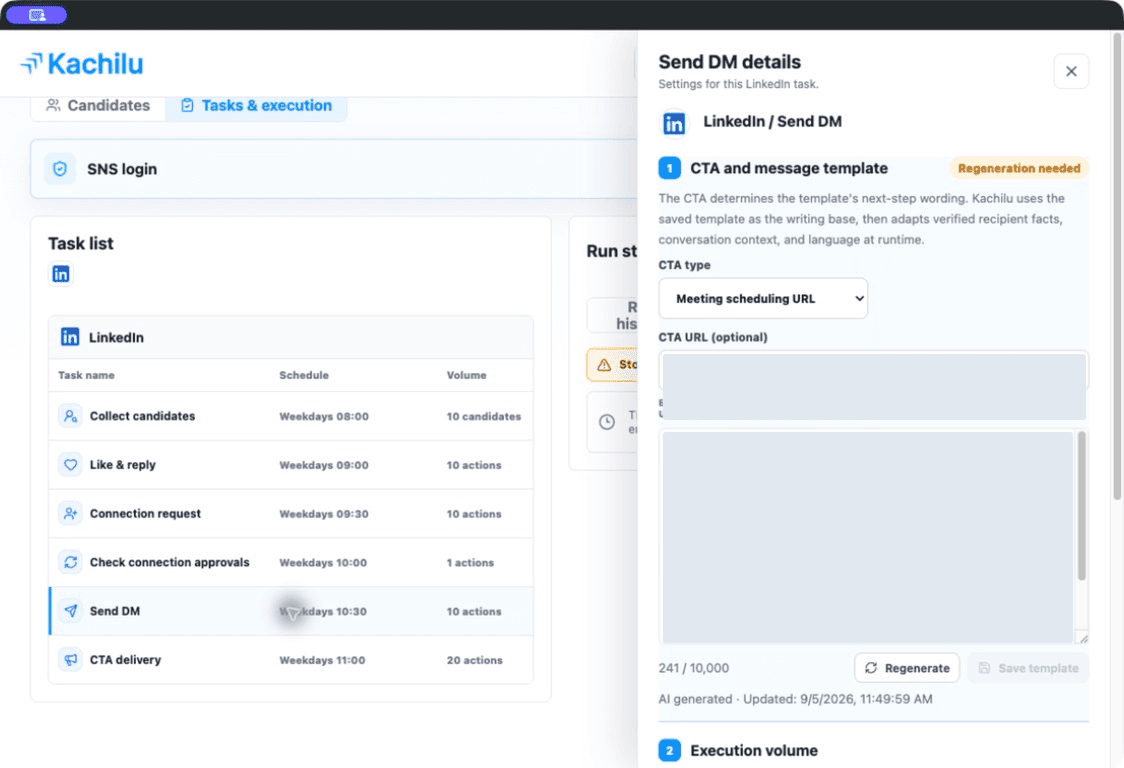The width and height of the screenshot is (1124, 768).
Task: Click the purple keyboard icon in top bar
Action: point(37,15)
